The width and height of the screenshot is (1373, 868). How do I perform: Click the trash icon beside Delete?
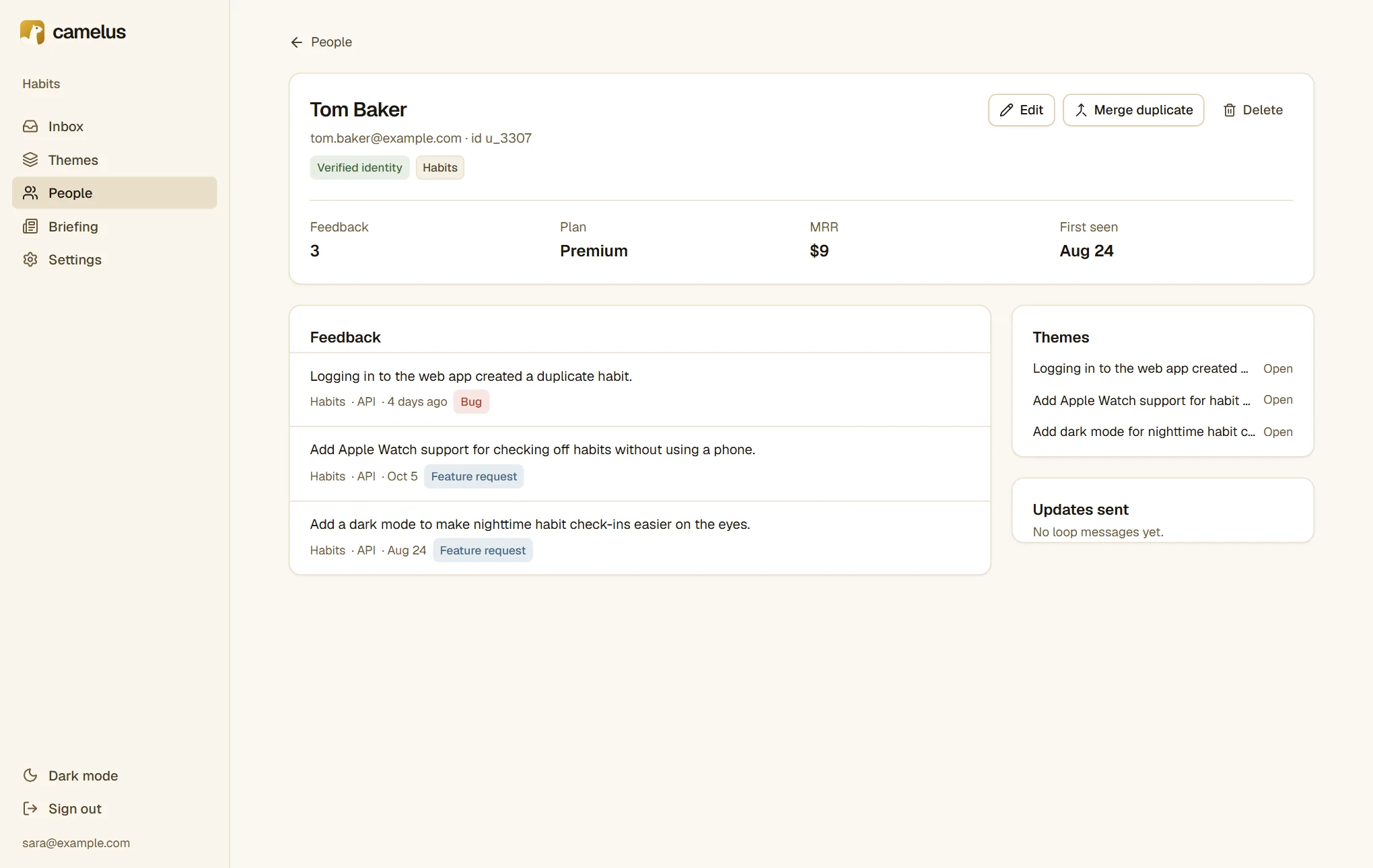click(1230, 110)
